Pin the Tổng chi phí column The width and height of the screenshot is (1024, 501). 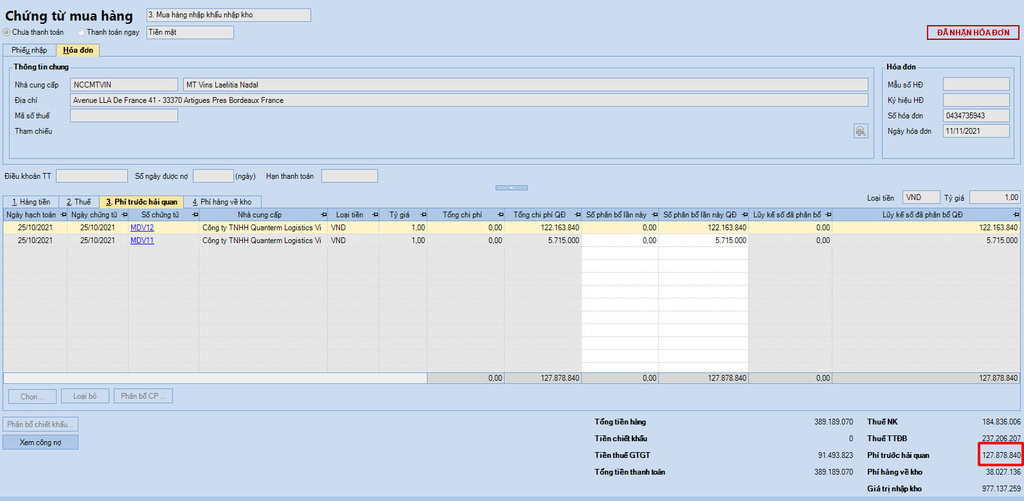(500, 215)
